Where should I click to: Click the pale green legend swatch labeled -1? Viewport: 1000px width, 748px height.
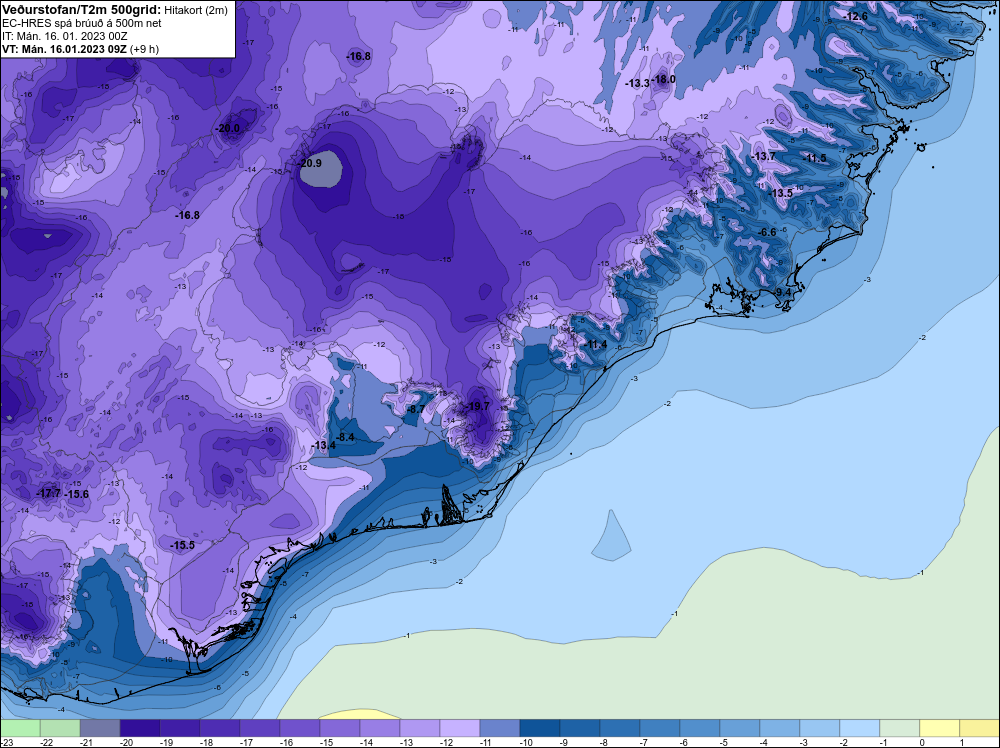pyautogui.click(x=900, y=728)
